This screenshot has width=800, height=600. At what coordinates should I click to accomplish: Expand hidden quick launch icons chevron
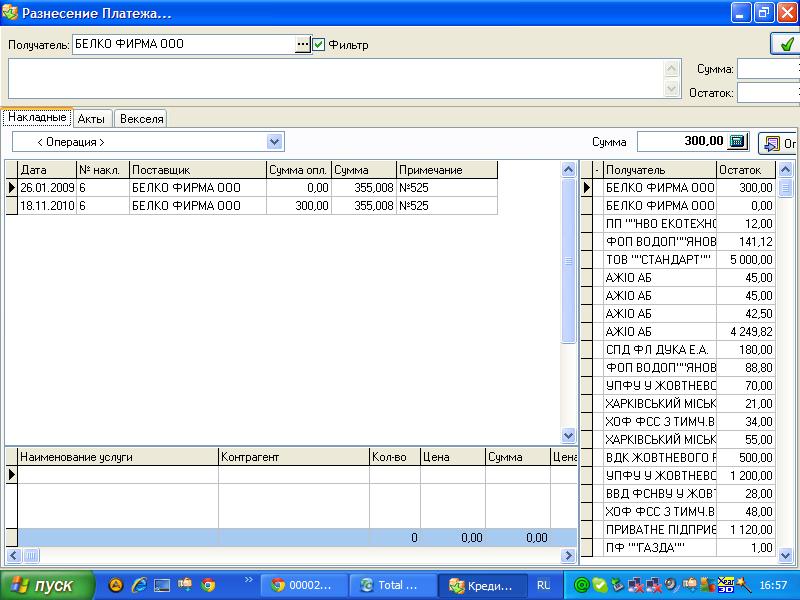pyautogui.click(x=248, y=580)
